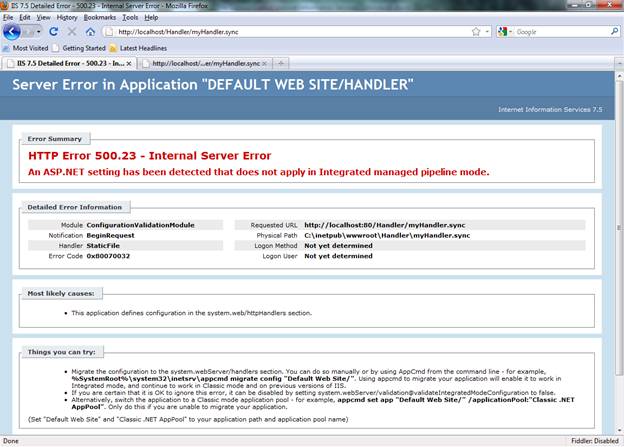Click the physical path C:\inetpub\wwwroot\Handler\myHandler.sync
The height and width of the screenshot is (447, 624).
tap(387, 236)
